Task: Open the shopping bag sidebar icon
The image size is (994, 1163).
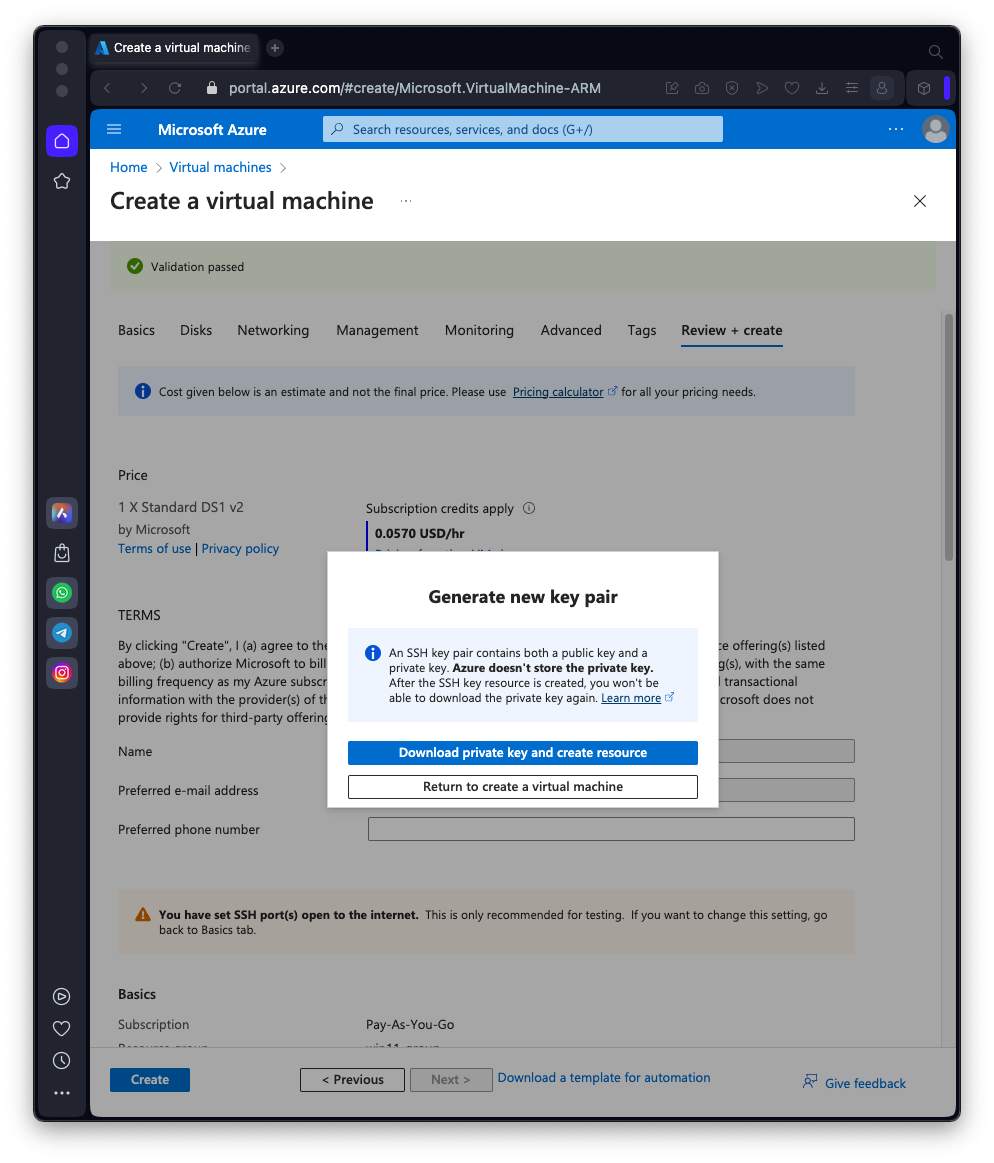Action: coord(62,553)
